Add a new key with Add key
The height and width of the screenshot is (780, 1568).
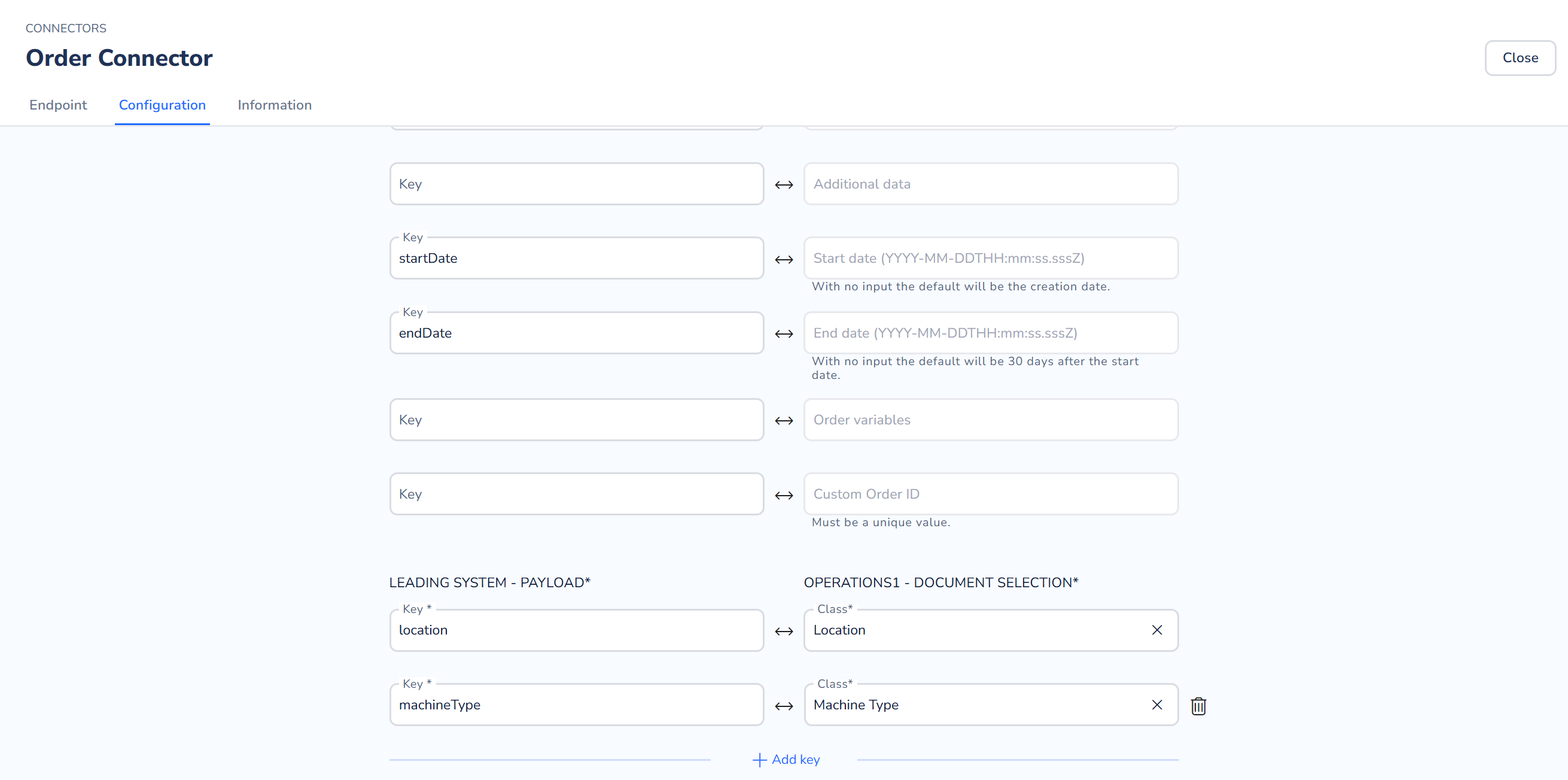pos(786,759)
